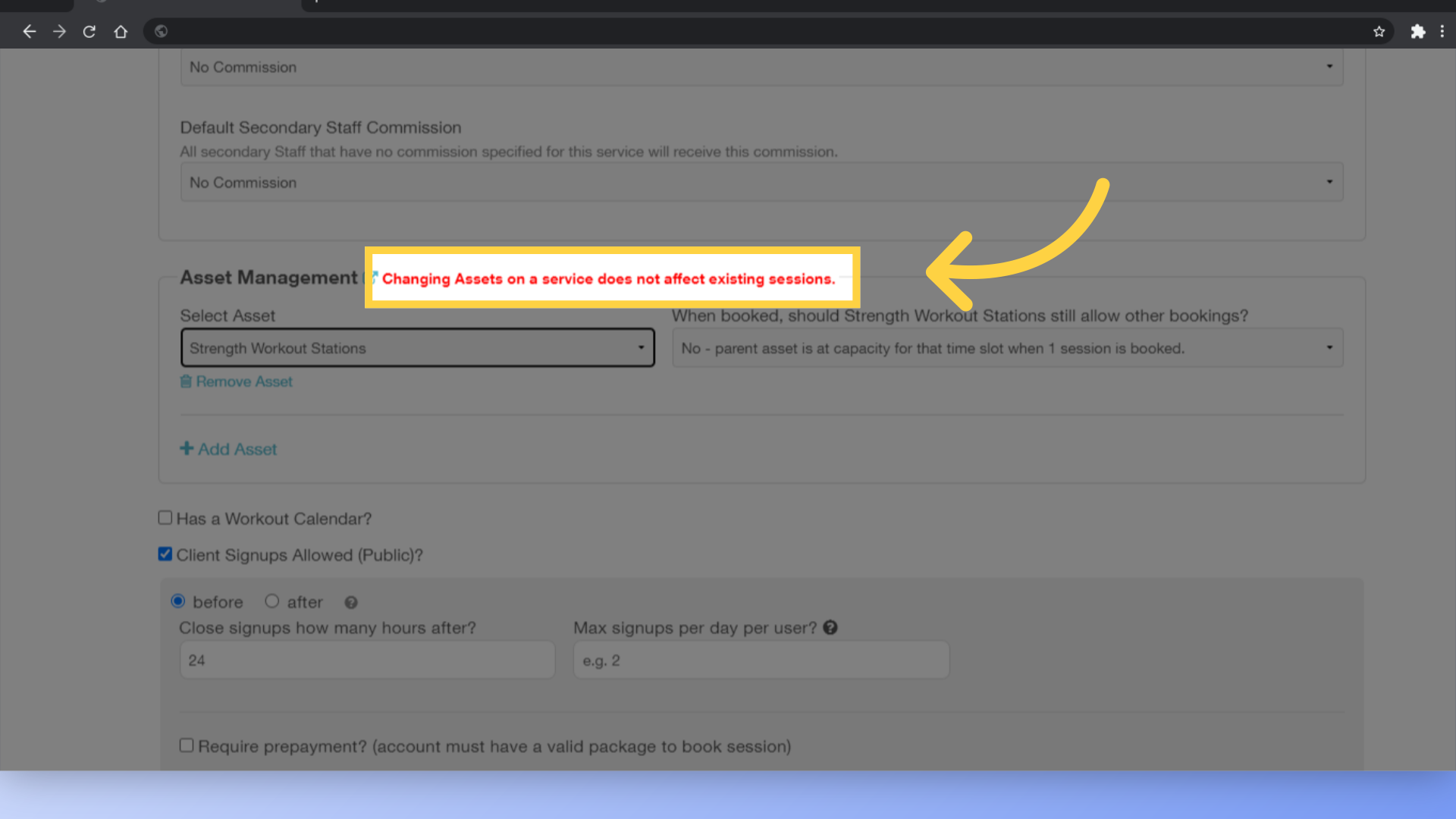The height and width of the screenshot is (819, 1456).
Task: Select the after radio button
Action: (273, 601)
